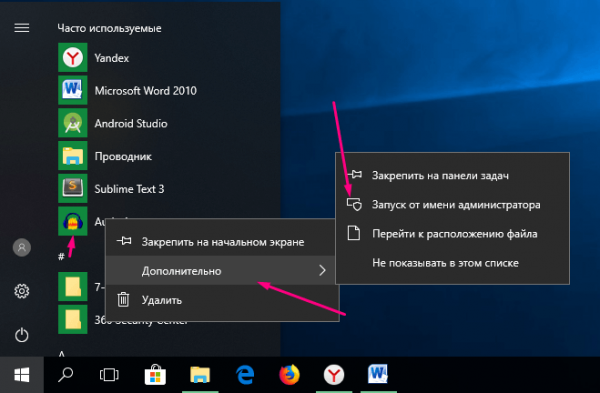The height and width of the screenshot is (393, 600).
Task: Switch to Yandex browser on taskbar
Action: 334,375
